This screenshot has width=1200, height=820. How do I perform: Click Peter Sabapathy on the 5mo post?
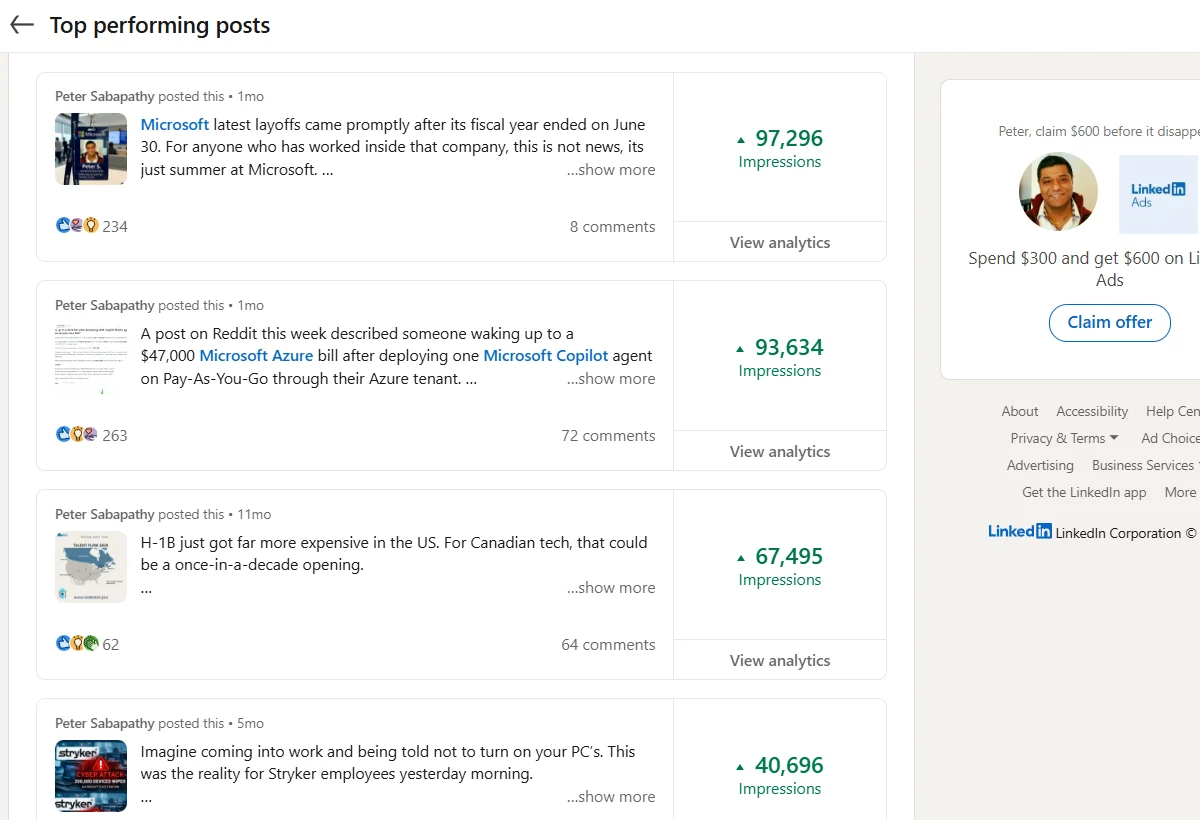tap(105, 723)
